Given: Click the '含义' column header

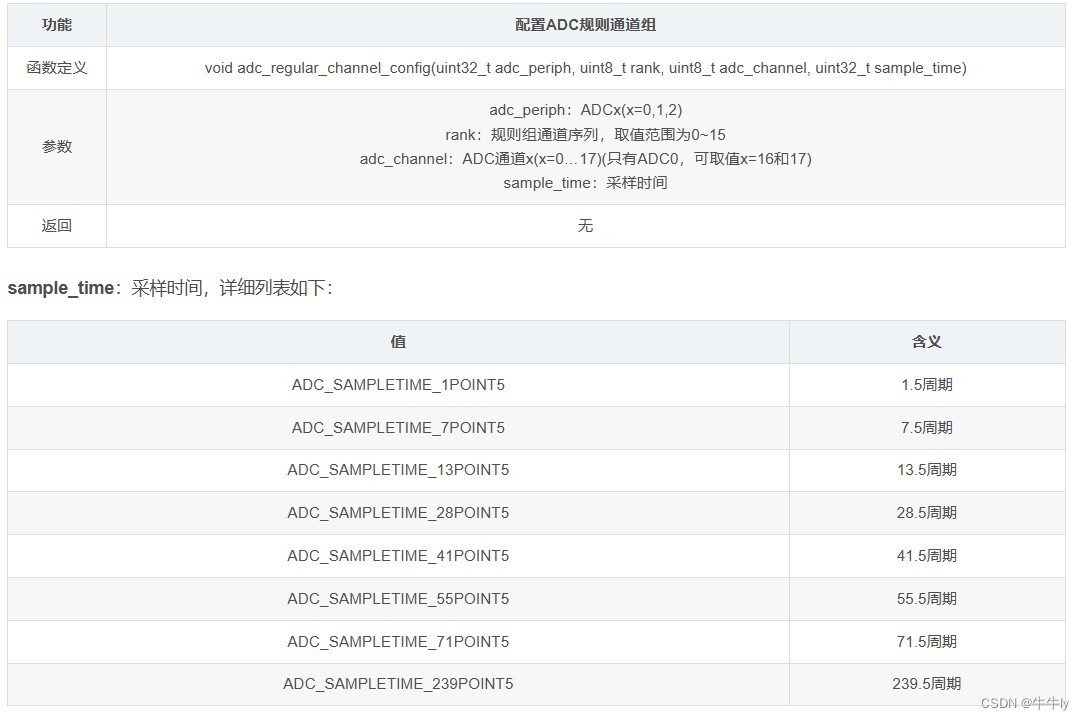Looking at the screenshot, I should (927, 342).
